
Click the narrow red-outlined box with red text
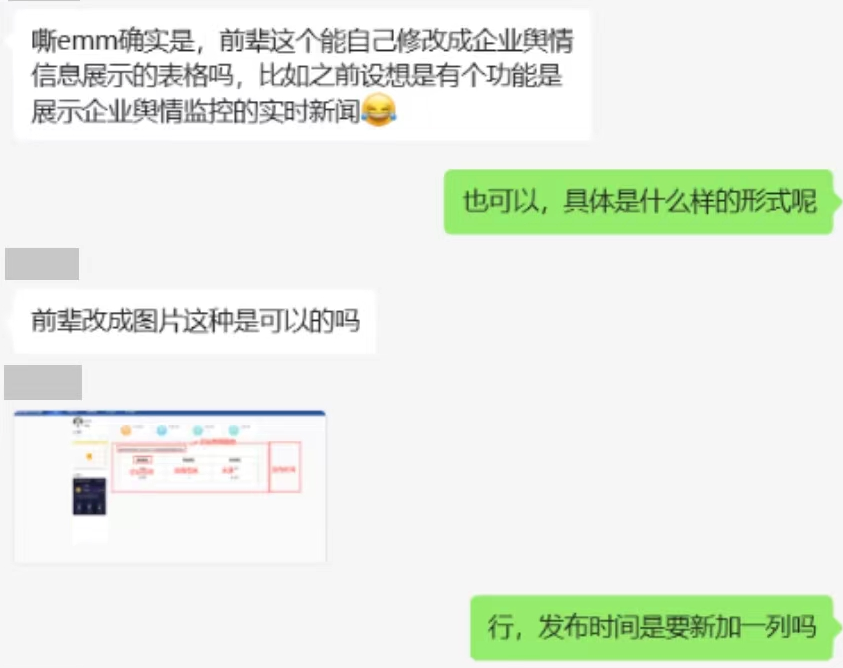click(284, 467)
